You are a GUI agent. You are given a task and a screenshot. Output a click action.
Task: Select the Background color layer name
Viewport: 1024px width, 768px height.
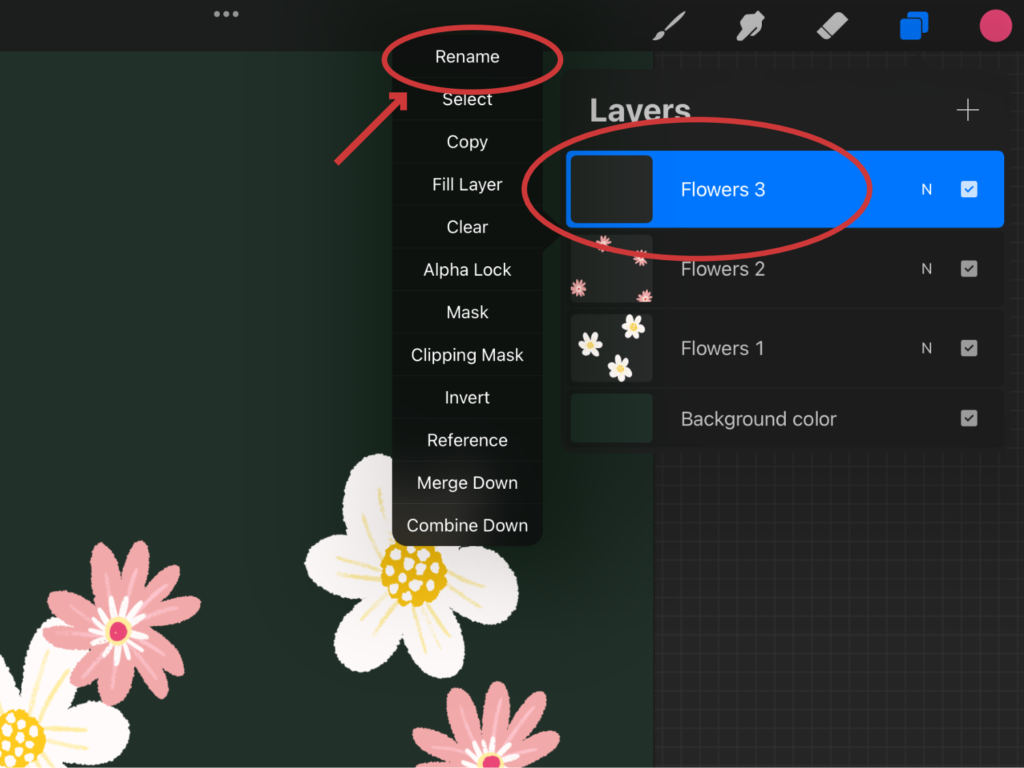758,419
